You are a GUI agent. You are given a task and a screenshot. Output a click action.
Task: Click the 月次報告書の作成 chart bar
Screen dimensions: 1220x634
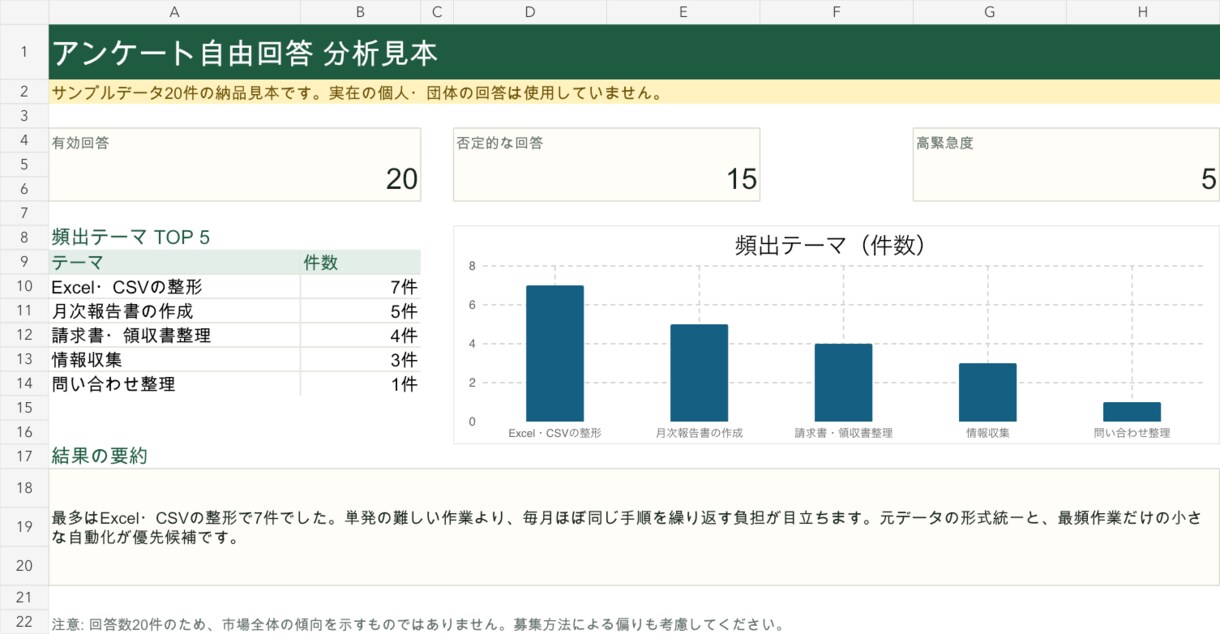pyautogui.click(x=699, y=373)
